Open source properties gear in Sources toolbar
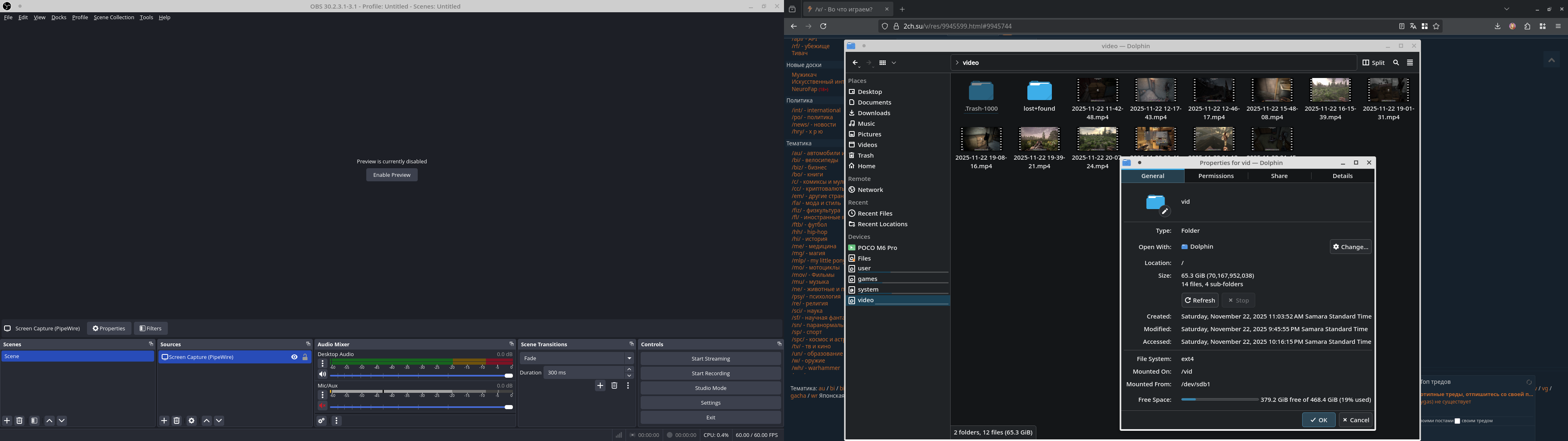Viewport: 1568px width, 441px height. click(x=192, y=421)
